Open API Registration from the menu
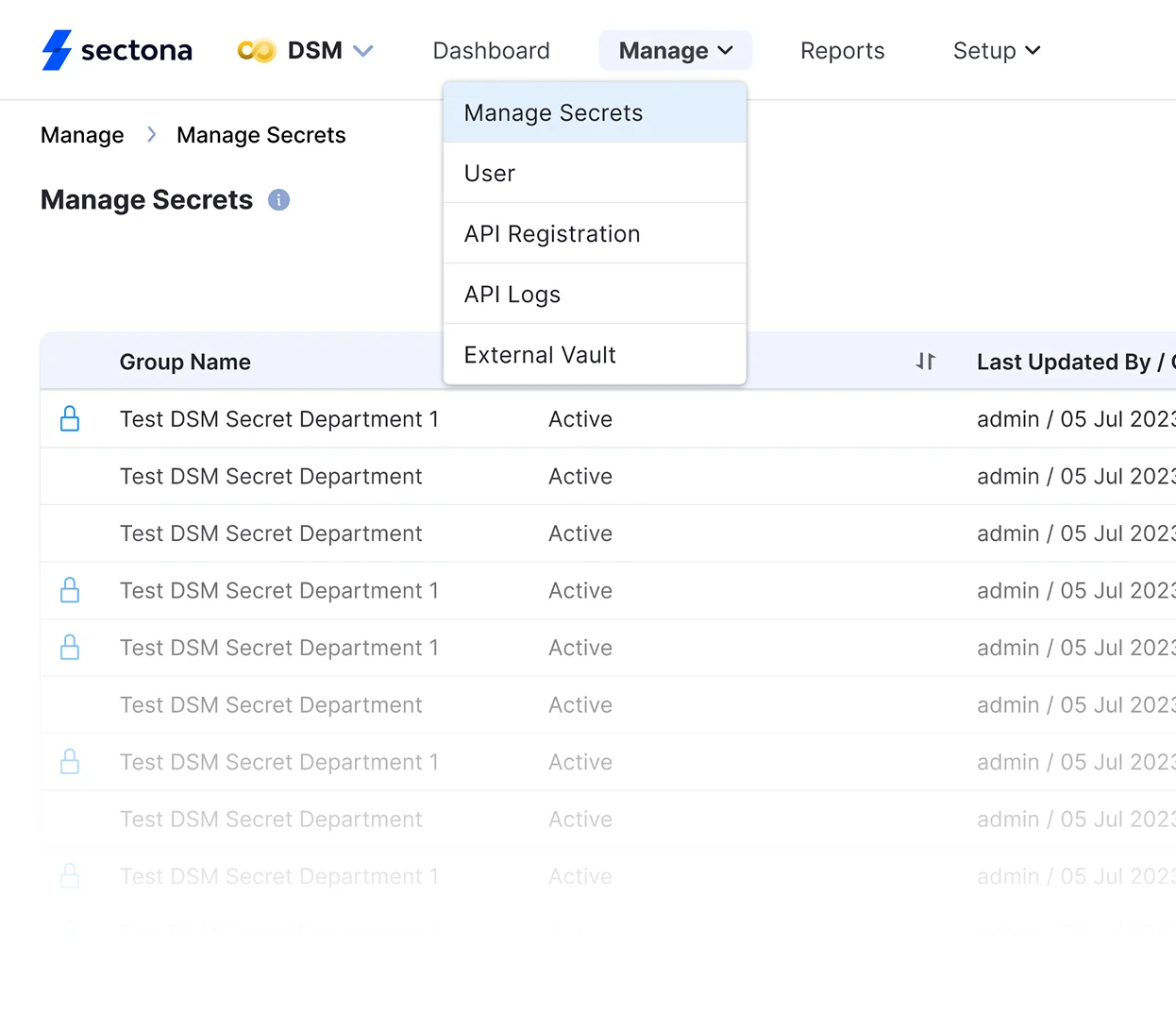 [x=552, y=234]
